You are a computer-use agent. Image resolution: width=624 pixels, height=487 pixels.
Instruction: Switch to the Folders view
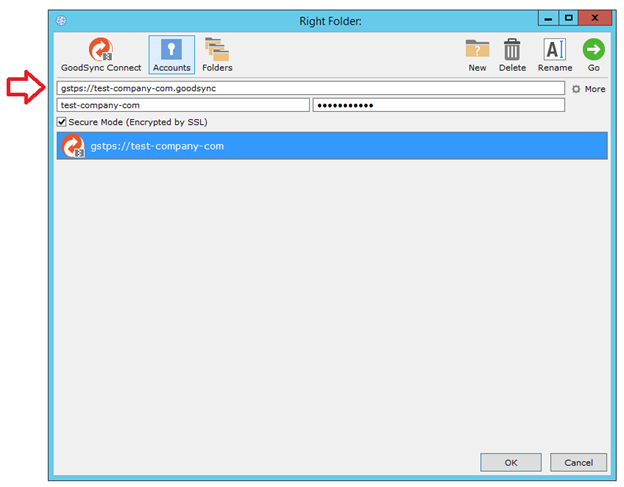tap(217, 54)
